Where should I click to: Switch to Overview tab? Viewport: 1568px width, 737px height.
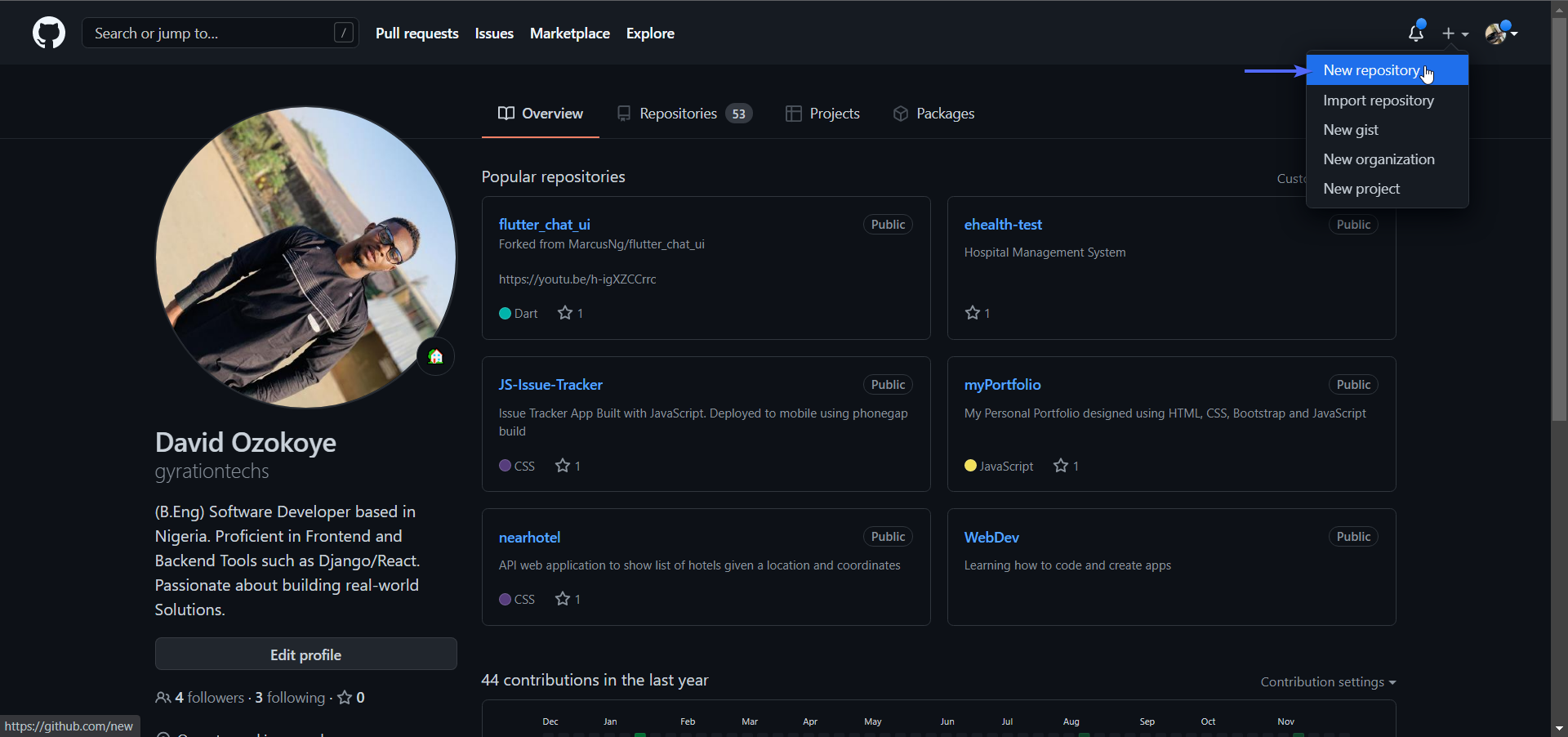(541, 114)
